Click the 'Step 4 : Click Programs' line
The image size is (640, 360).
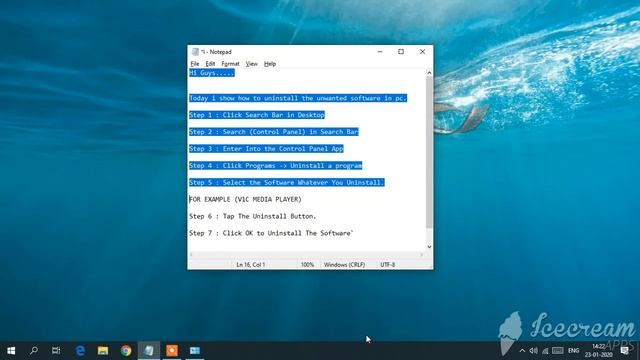(276, 165)
